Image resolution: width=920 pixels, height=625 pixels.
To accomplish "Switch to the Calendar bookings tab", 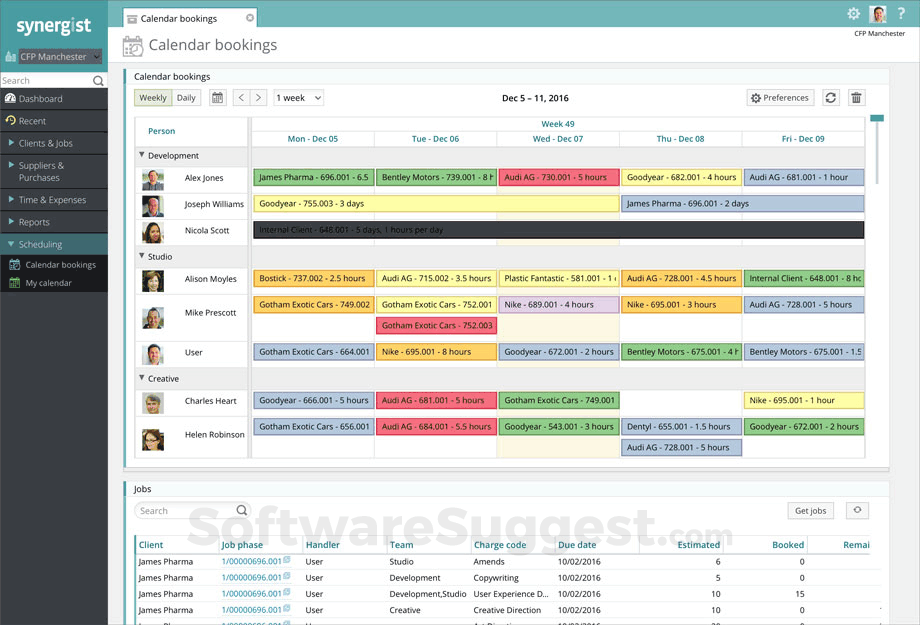I will [181, 16].
